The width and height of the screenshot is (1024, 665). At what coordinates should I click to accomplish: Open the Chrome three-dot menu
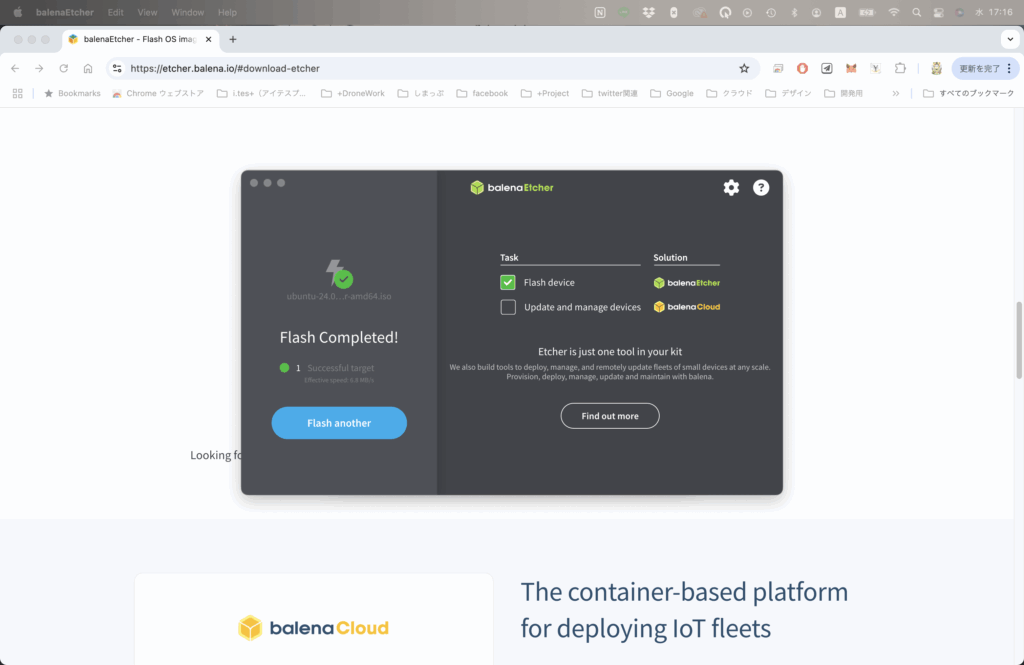1009,68
